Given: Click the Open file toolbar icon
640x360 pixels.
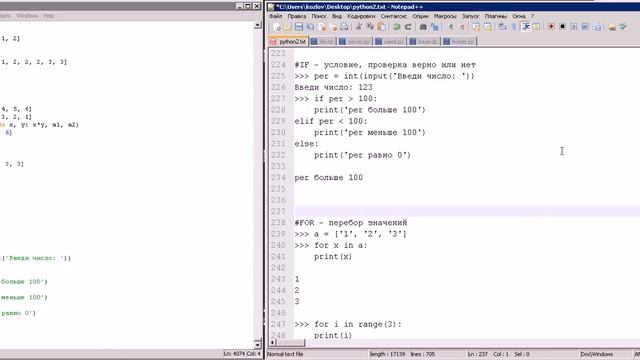Looking at the screenshot, I should tap(287, 27).
